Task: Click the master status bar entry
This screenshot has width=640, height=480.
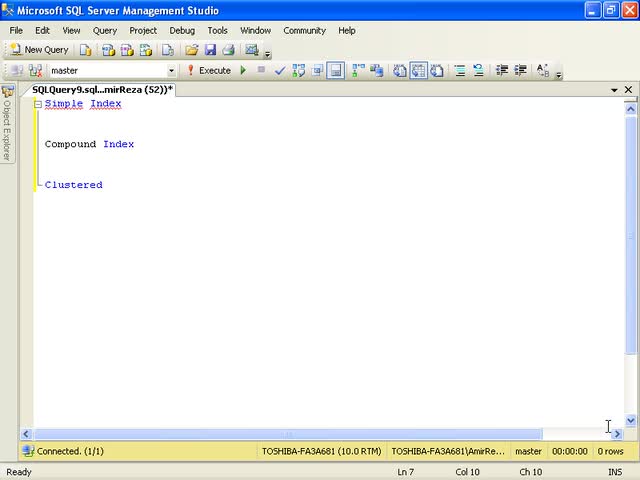Action: point(528,451)
